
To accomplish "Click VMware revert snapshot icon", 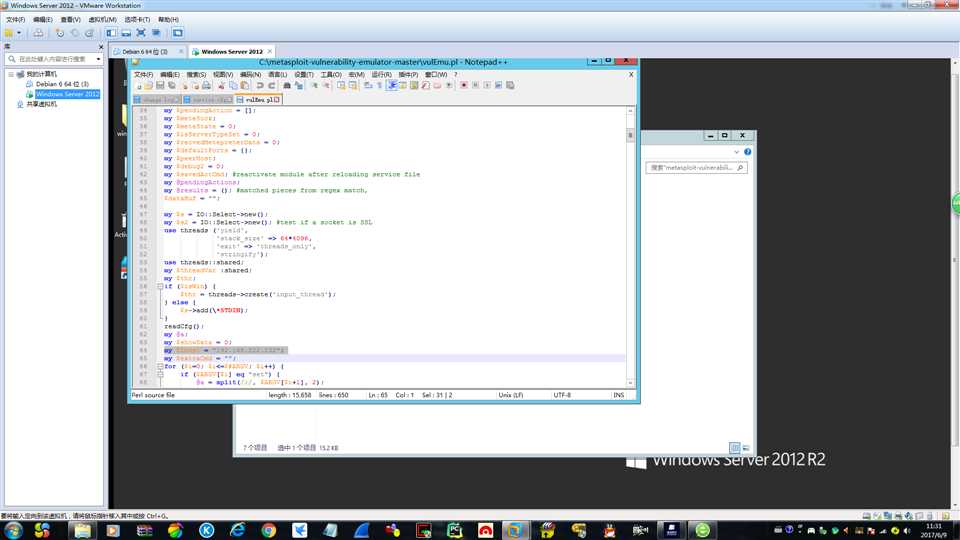I will [75, 33].
